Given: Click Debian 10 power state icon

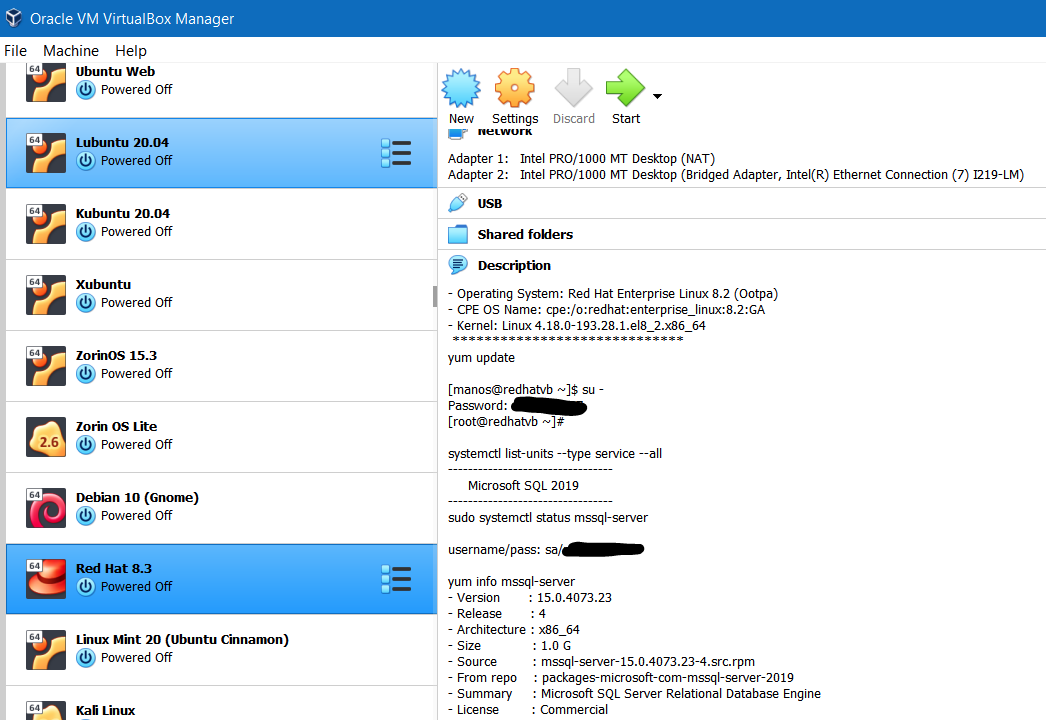Looking at the screenshot, I should click(x=85, y=516).
